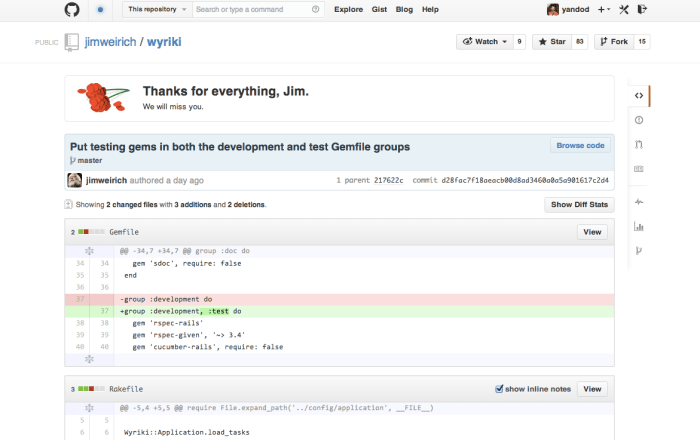Expand Gemfile diff context below line 40
Viewport: 700px width, 440px height.
tap(89, 359)
